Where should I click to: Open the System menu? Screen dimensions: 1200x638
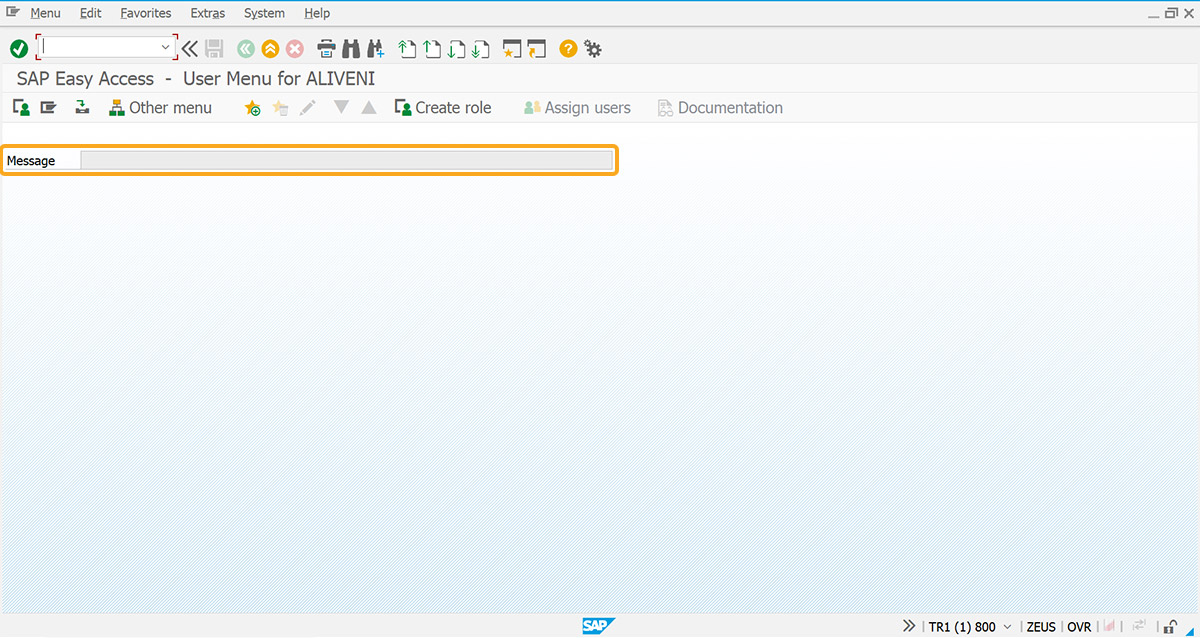pos(264,13)
